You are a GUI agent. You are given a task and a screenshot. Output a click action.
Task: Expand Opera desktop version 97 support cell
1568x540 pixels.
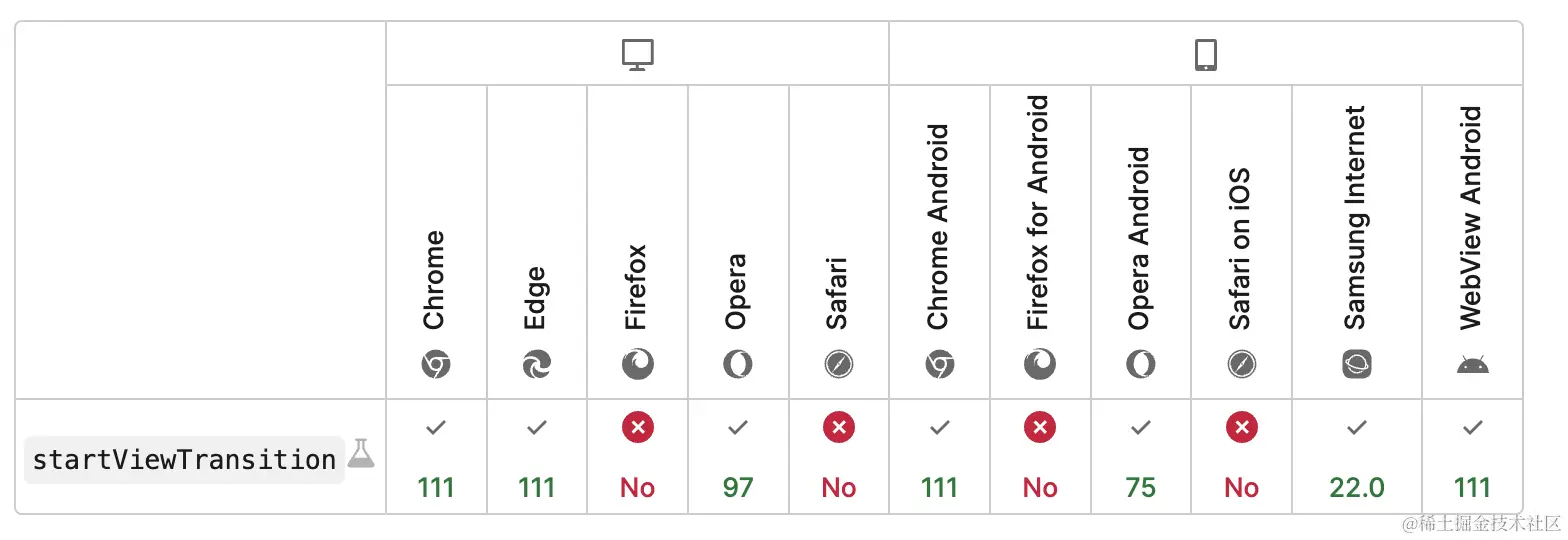coord(738,458)
